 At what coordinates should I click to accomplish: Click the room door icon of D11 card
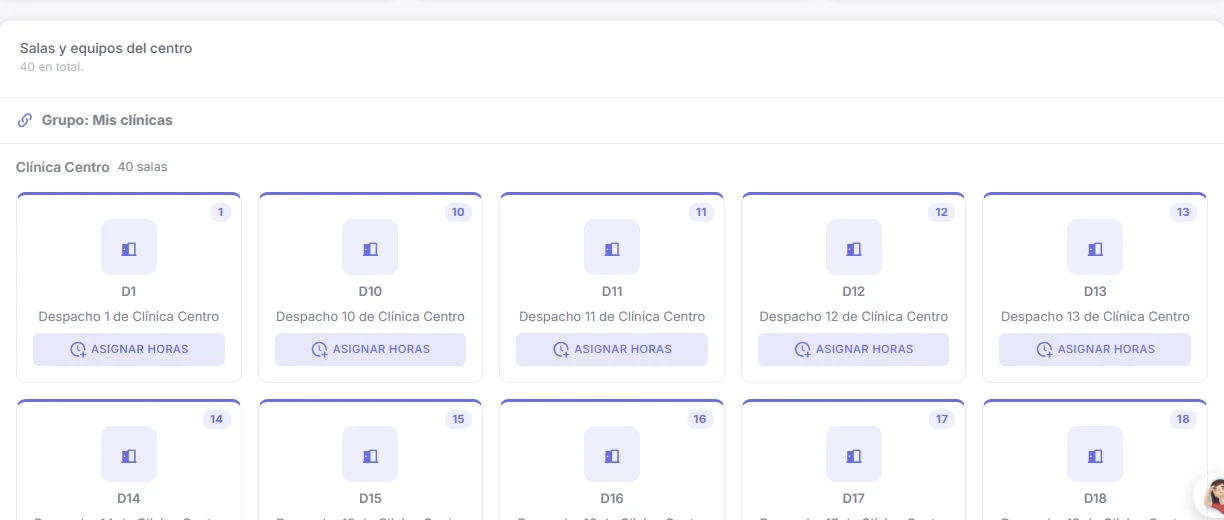[x=612, y=247]
